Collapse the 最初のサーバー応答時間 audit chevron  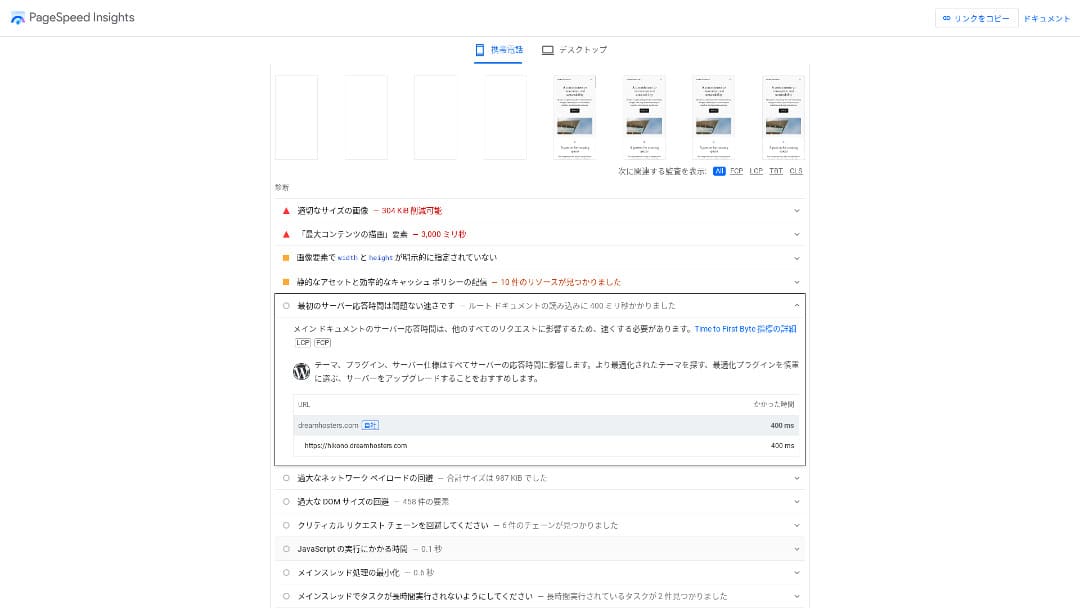(x=797, y=306)
